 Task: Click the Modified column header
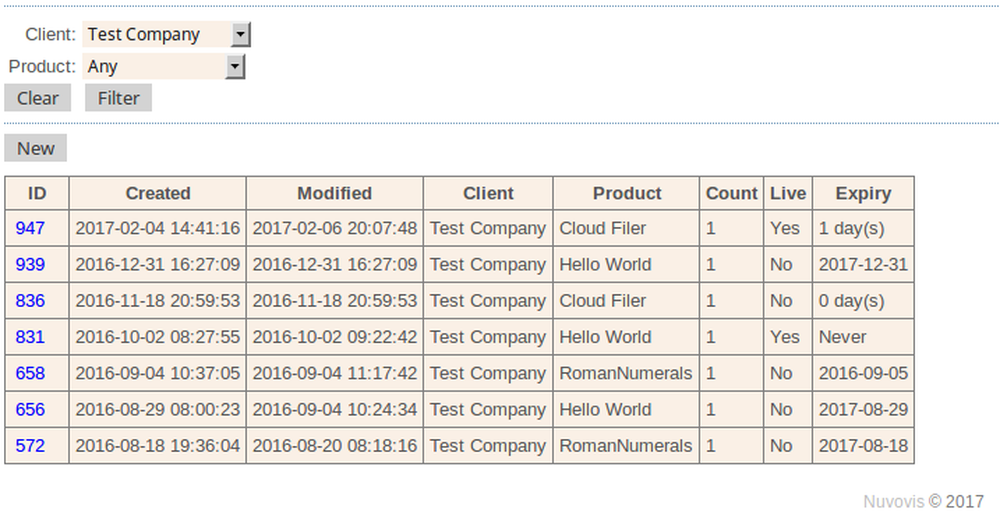334,193
